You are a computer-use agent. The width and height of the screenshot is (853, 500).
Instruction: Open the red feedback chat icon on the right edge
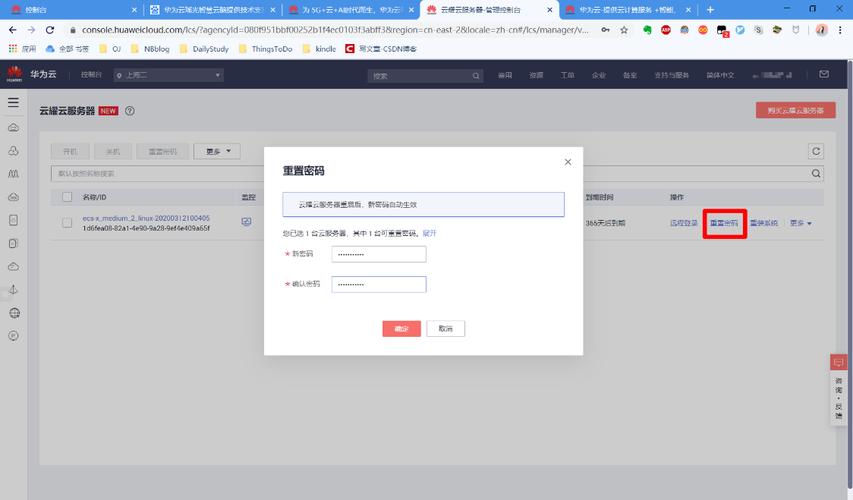point(838,362)
